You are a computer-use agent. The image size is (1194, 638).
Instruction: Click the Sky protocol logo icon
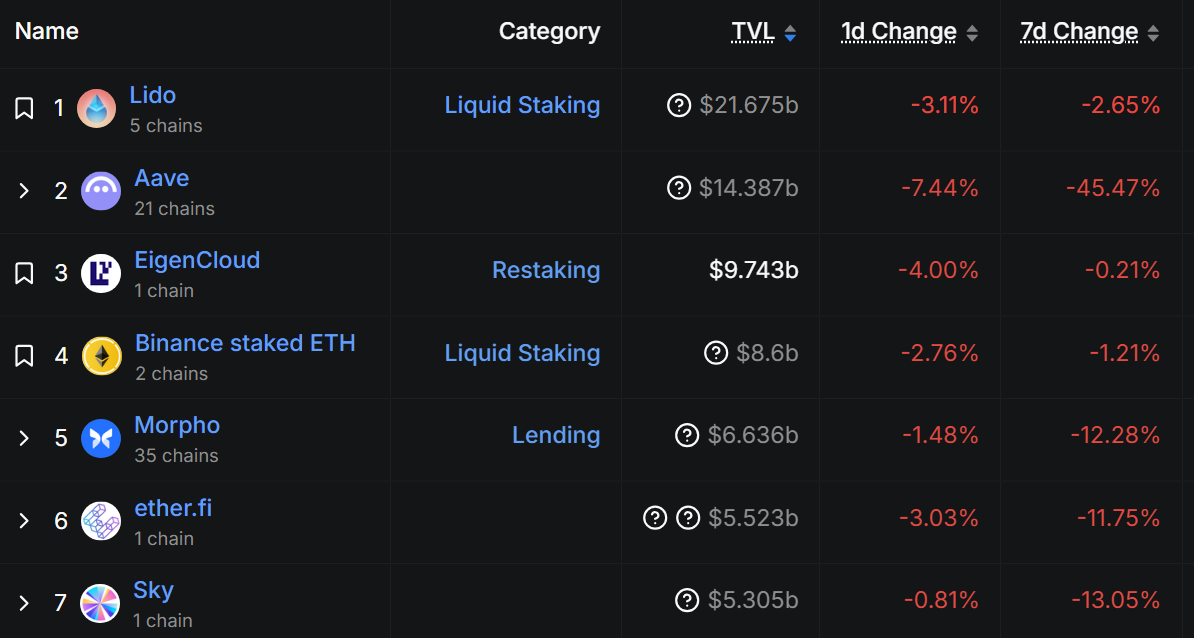[100, 603]
